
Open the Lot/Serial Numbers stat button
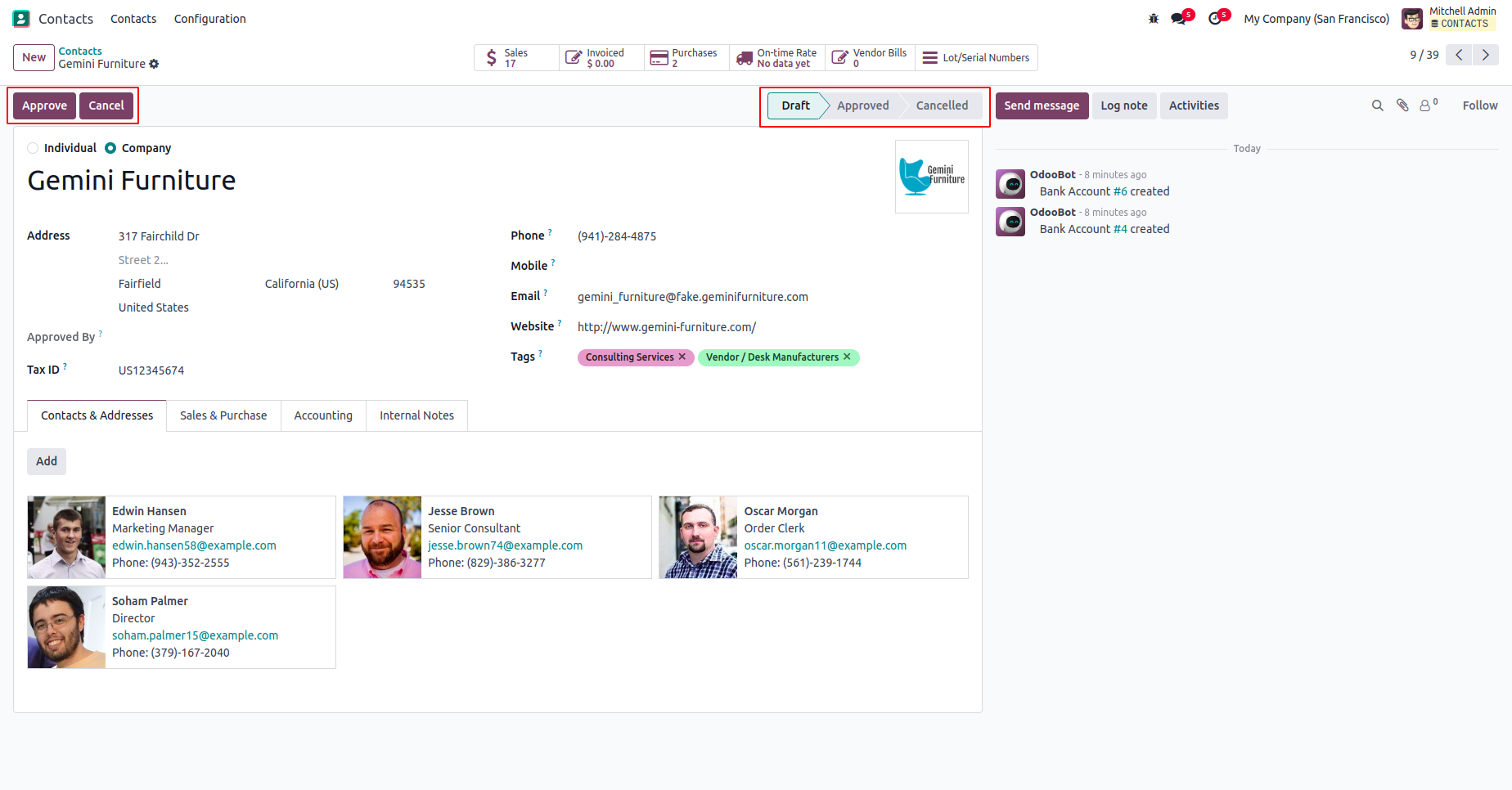tap(977, 58)
